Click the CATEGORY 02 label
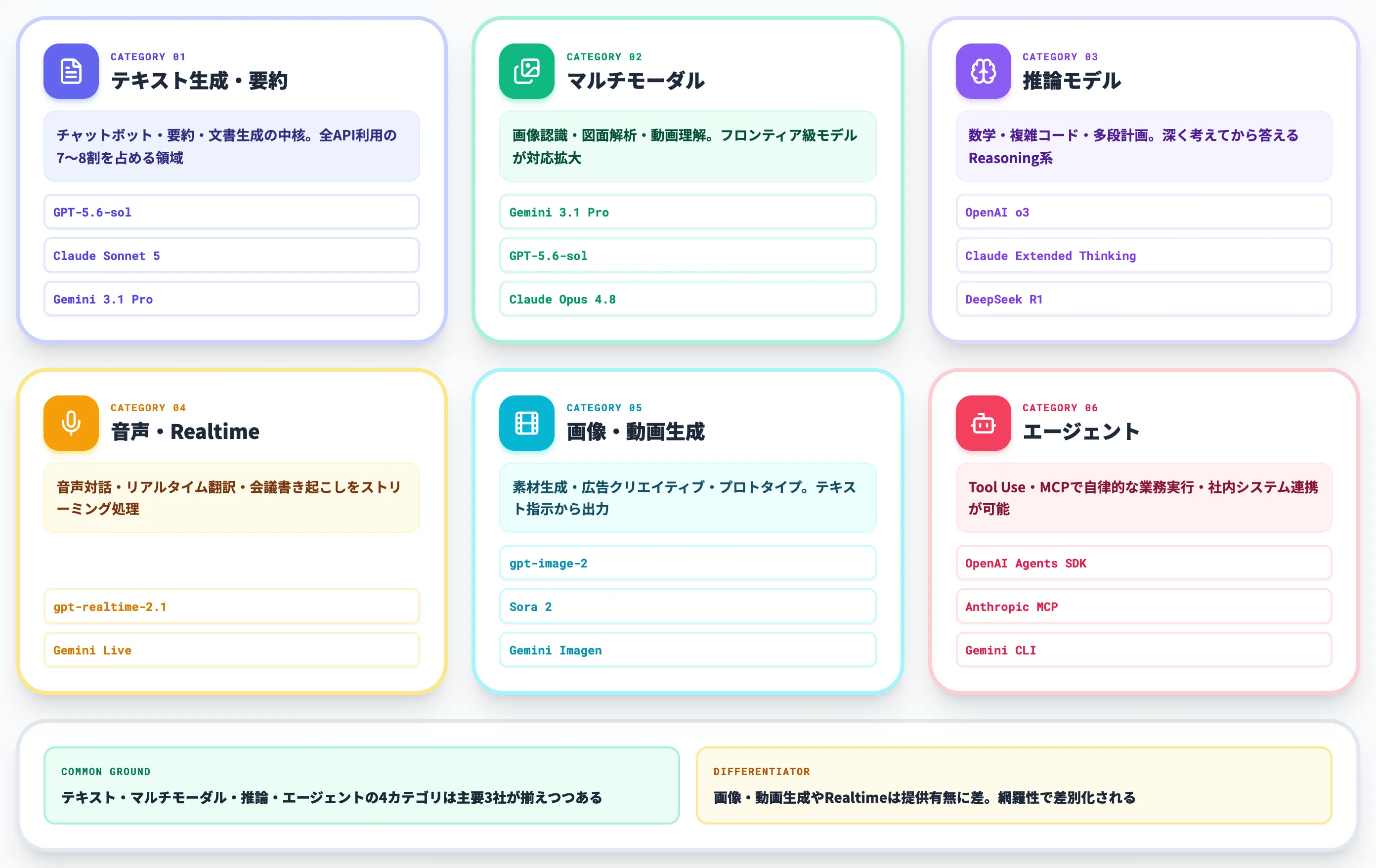This screenshot has height=868, width=1376. [x=604, y=56]
